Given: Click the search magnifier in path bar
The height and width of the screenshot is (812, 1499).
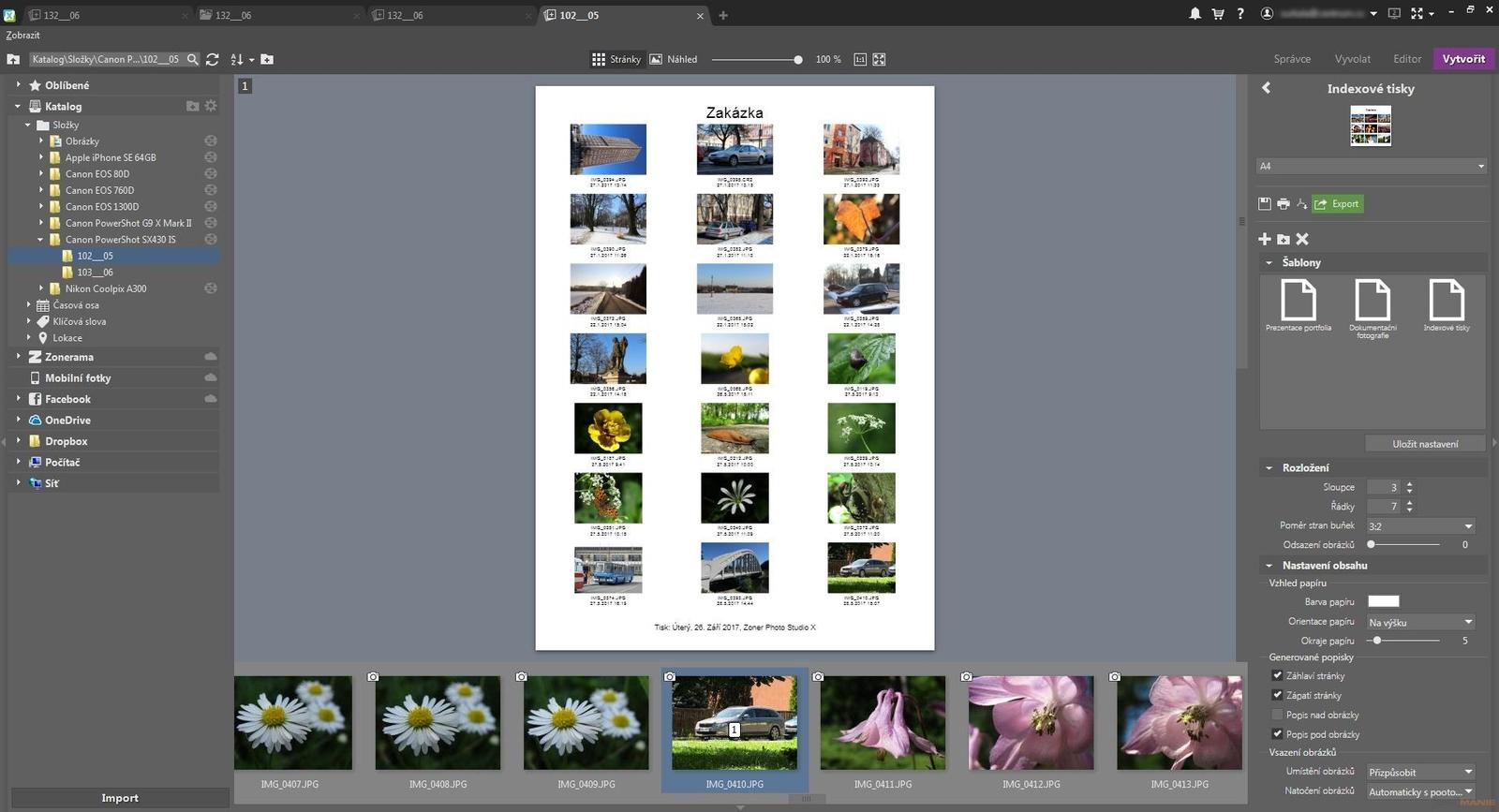Looking at the screenshot, I should click(x=193, y=59).
